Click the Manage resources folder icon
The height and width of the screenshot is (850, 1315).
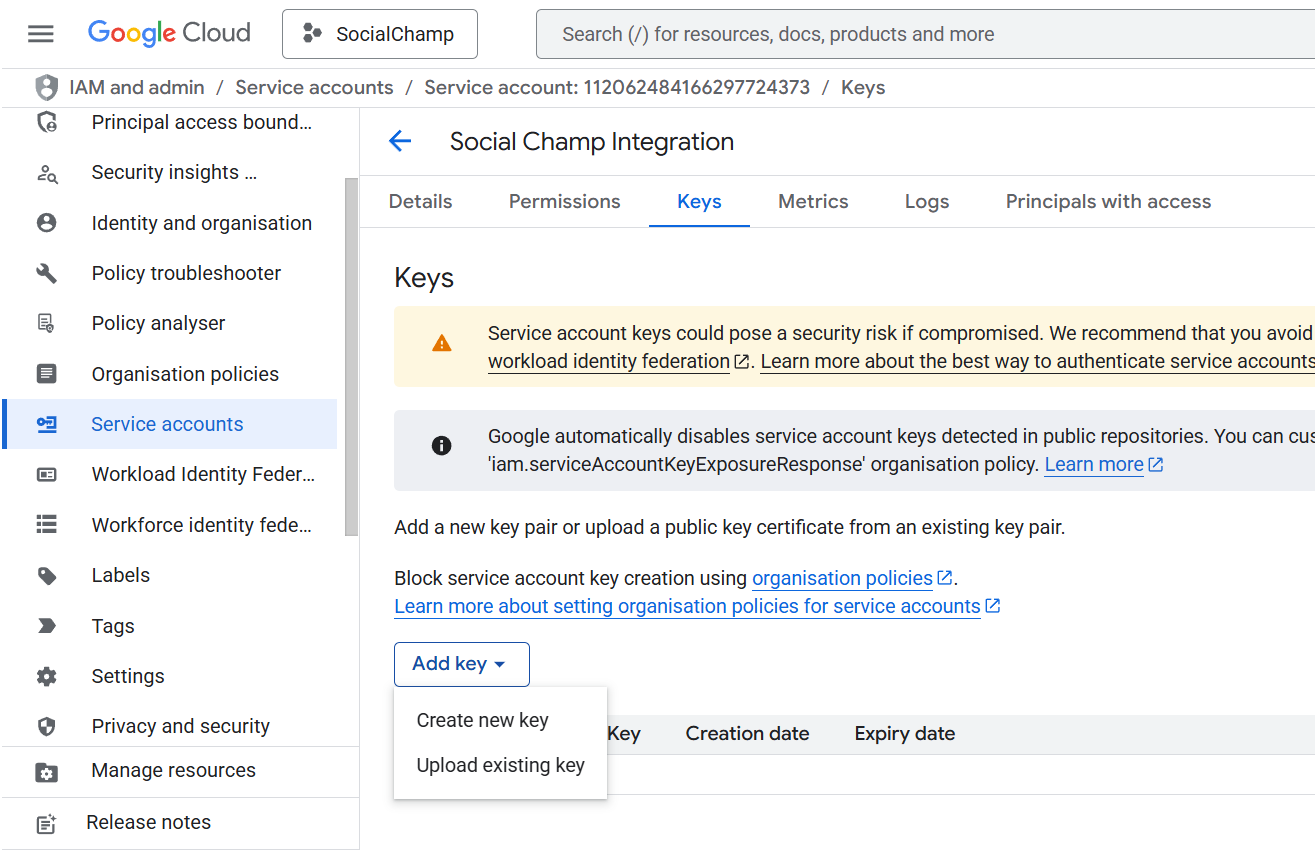(46, 771)
